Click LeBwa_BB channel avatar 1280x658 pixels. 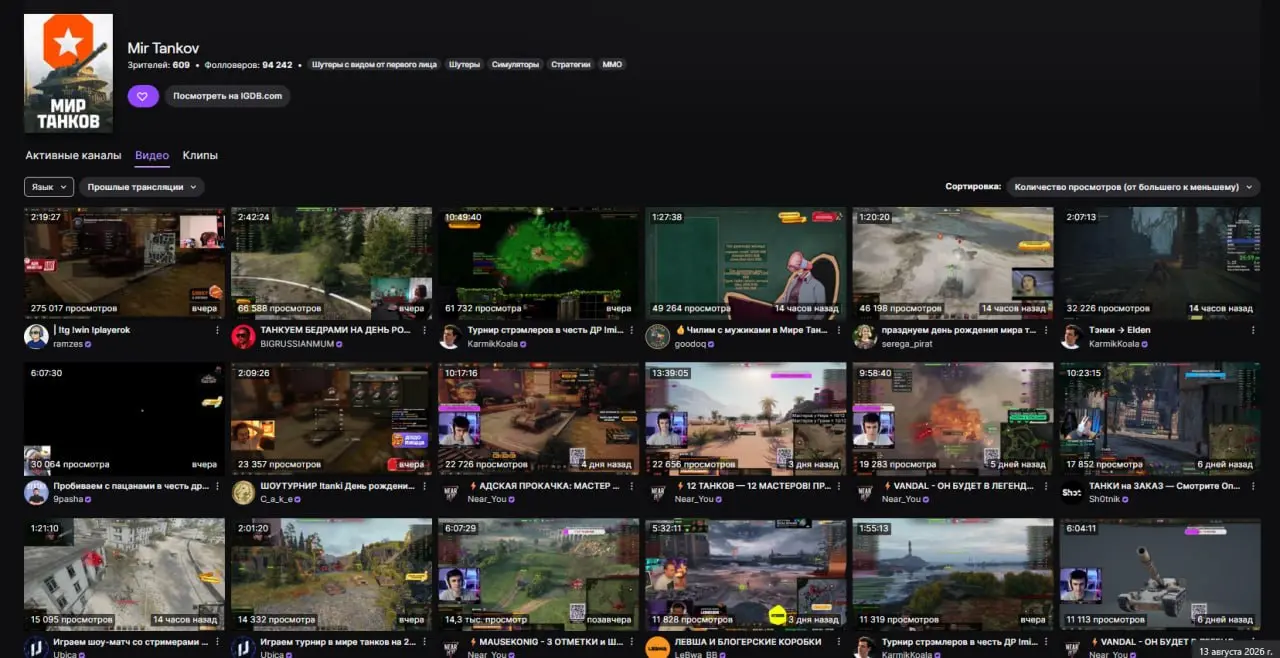click(x=657, y=647)
